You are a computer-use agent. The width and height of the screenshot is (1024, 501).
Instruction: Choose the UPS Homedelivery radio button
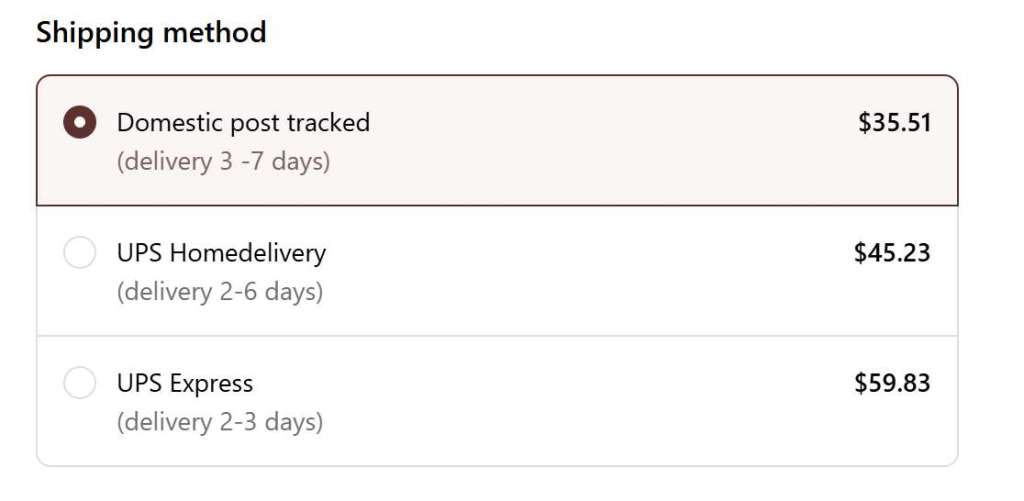[79, 253]
